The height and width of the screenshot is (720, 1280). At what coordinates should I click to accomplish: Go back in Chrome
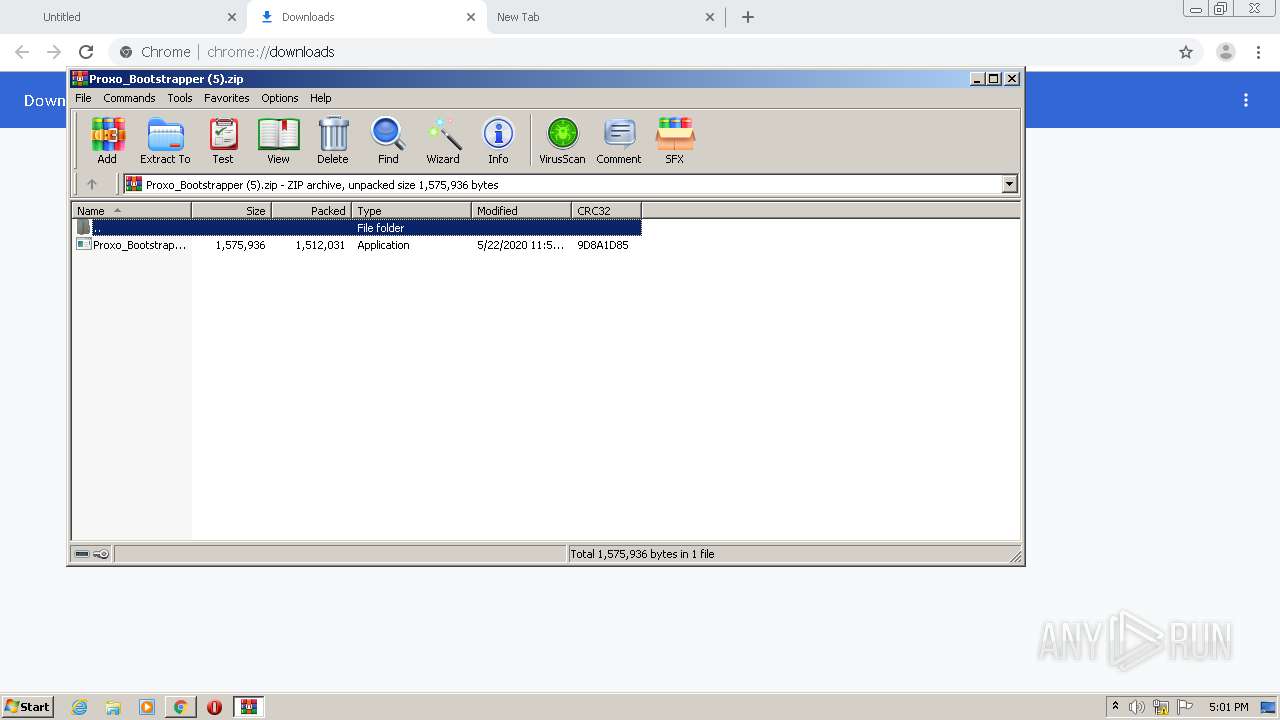click(22, 52)
